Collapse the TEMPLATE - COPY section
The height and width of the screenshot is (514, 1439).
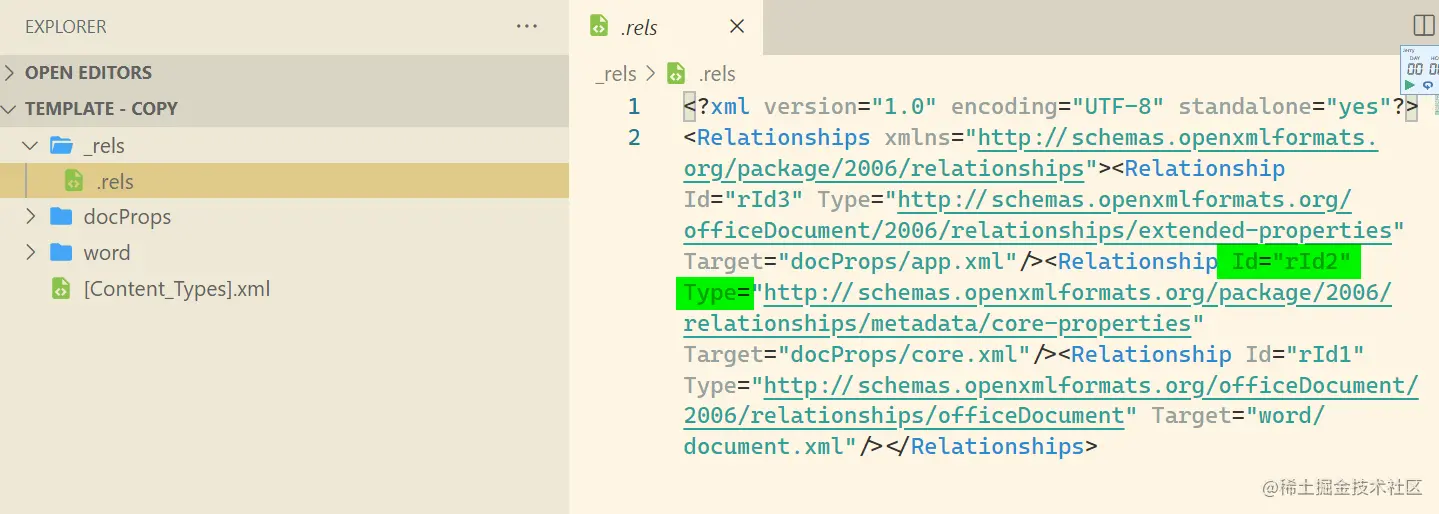click(11, 109)
